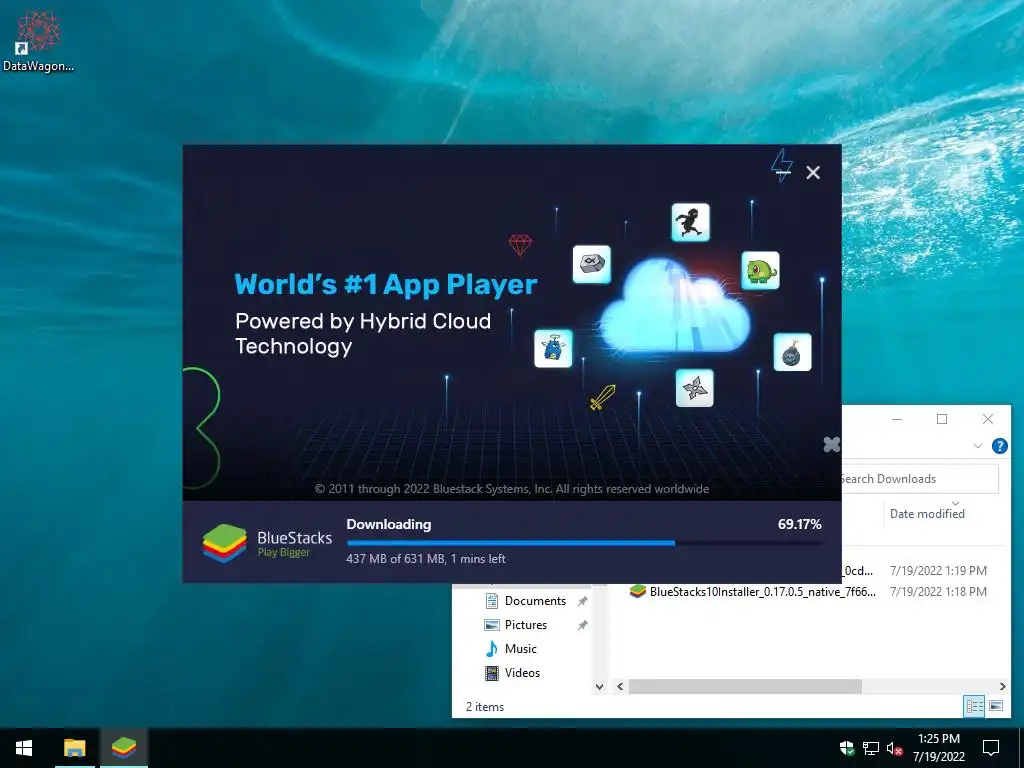This screenshot has width=1024, height=768.
Task: Click the blue robot game tile
Action: tap(553, 348)
